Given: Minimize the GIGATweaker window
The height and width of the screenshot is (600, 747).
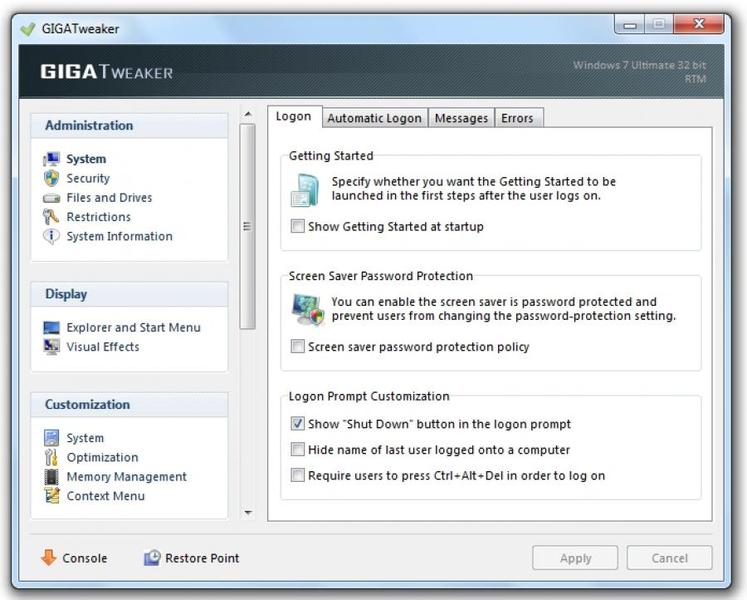Looking at the screenshot, I should click(630, 24).
